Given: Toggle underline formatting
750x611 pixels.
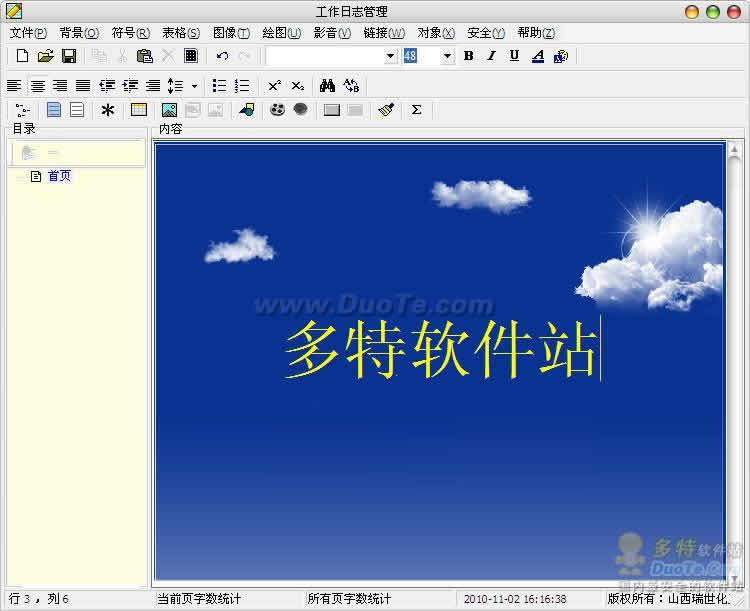Looking at the screenshot, I should click(514, 56).
